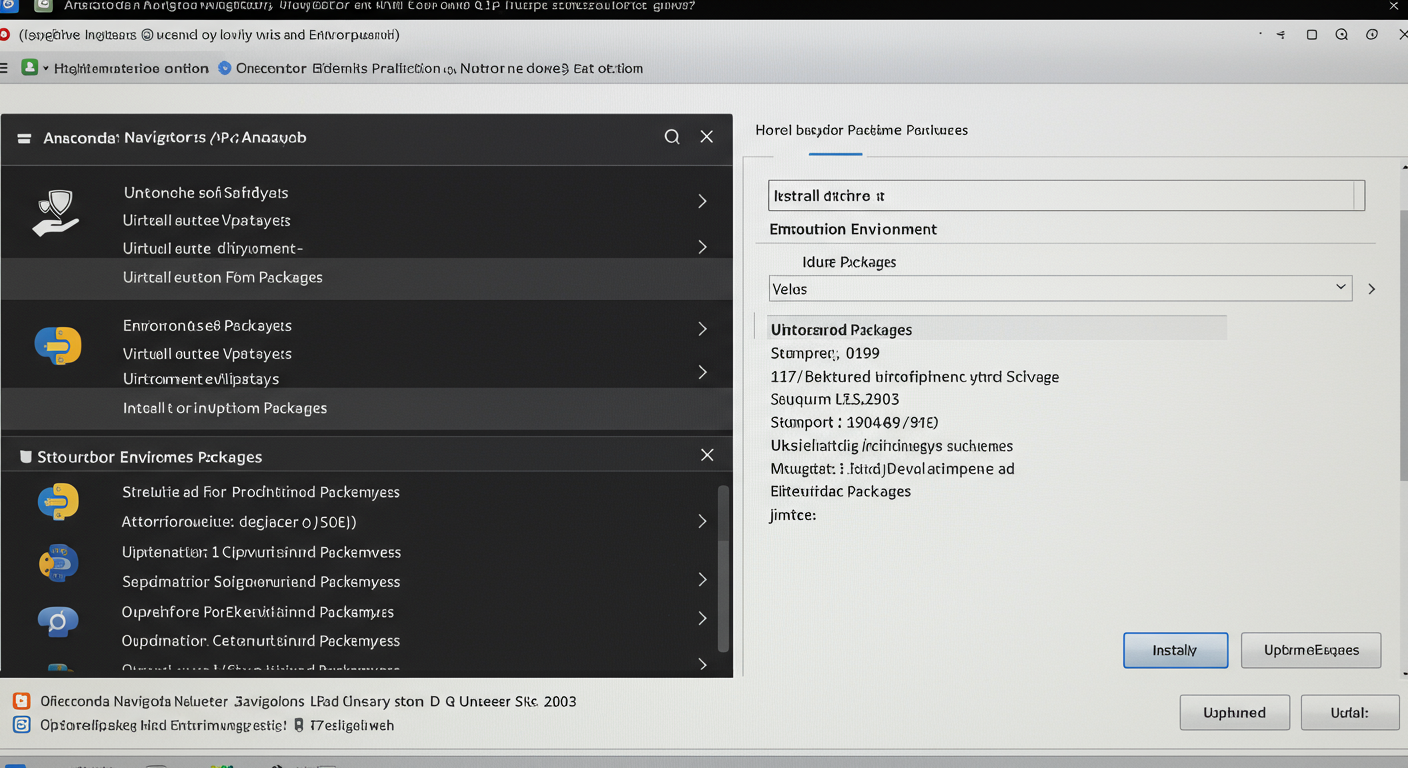Click the blue icon beside 'Opforelipskeg' status text

(x=21, y=725)
